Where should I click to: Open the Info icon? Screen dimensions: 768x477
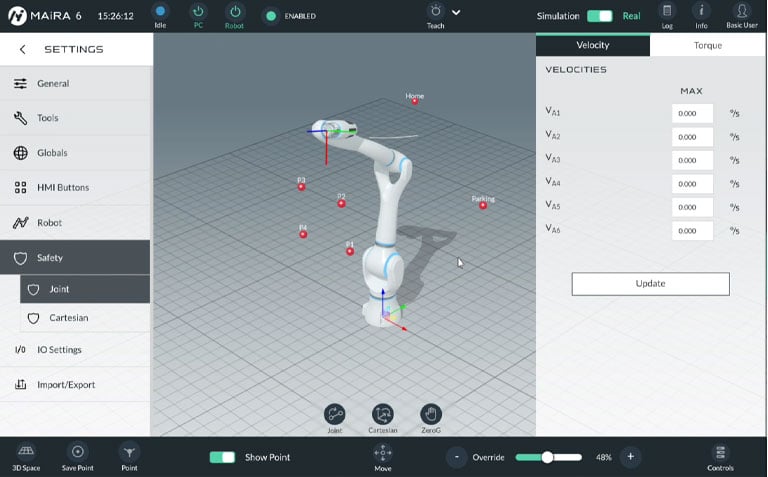[701, 12]
